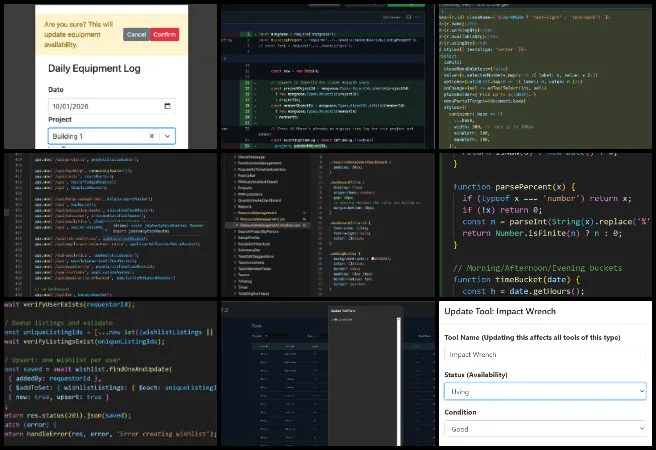This screenshot has height=450, width=656.
Task: Click the Date field showing 10/01/2026
Action: (x=112, y=106)
